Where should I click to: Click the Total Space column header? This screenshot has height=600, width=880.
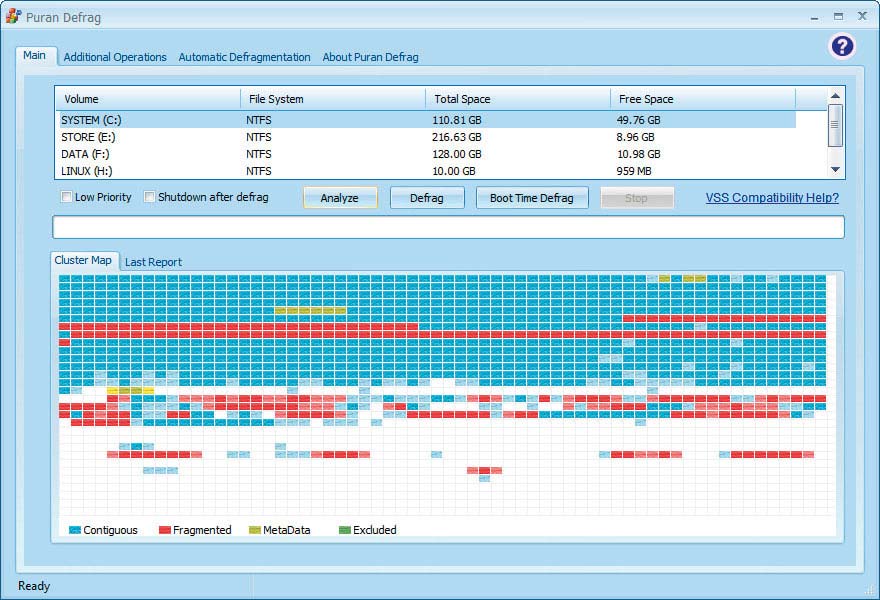(x=518, y=99)
